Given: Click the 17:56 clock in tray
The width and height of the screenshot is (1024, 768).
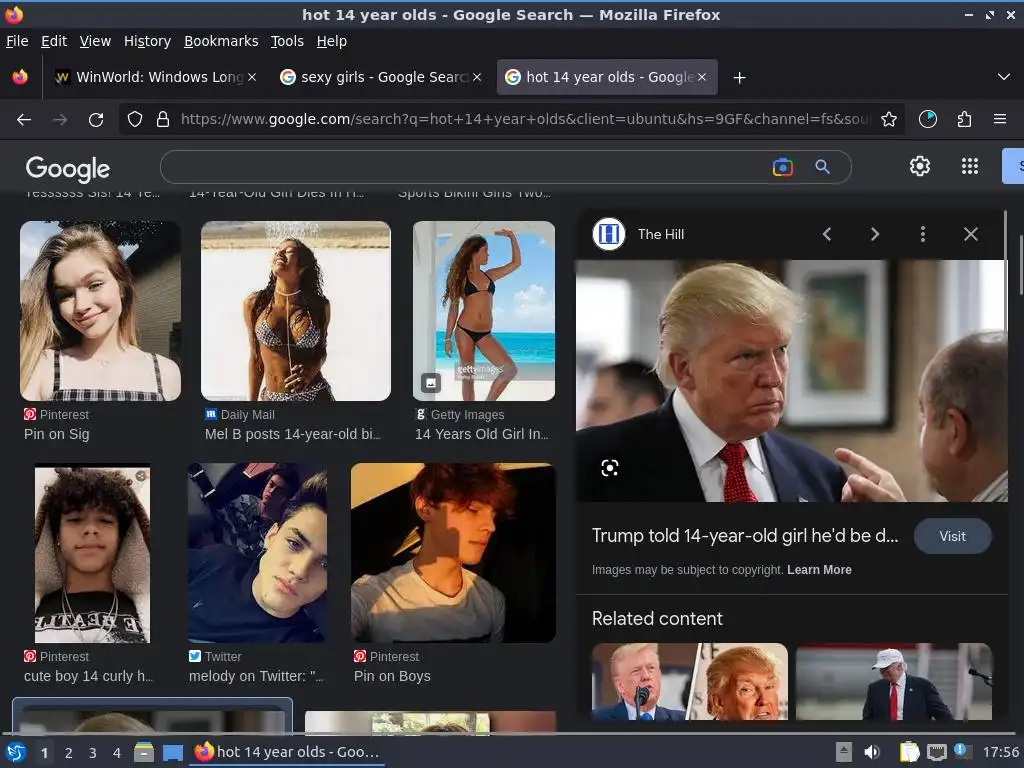Looking at the screenshot, I should tap(1000, 752).
